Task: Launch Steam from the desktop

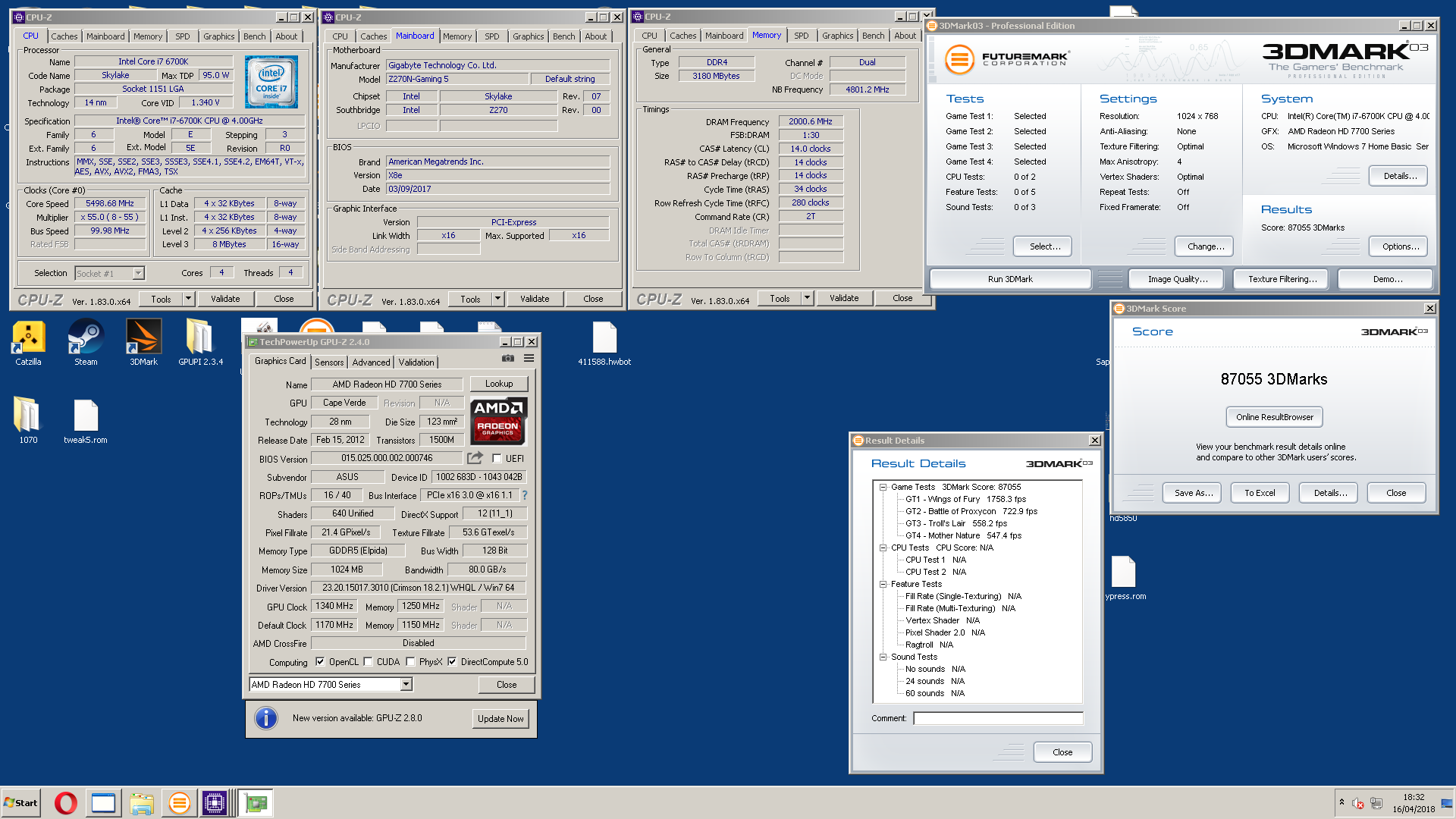Action: [86, 343]
